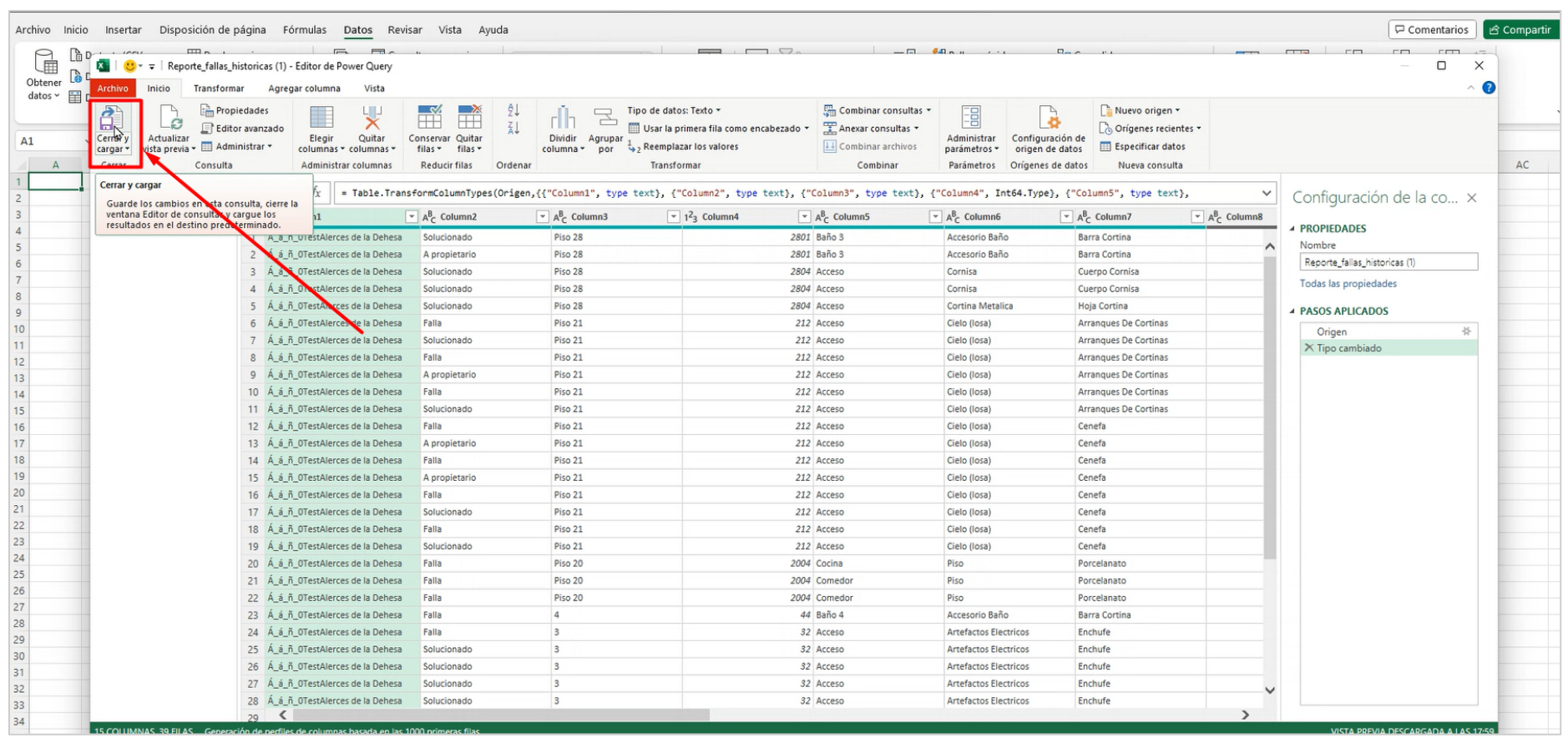The width and height of the screenshot is (1568, 743).
Task: Click Todas las propiedades link
Action: (x=1348, y=284)
